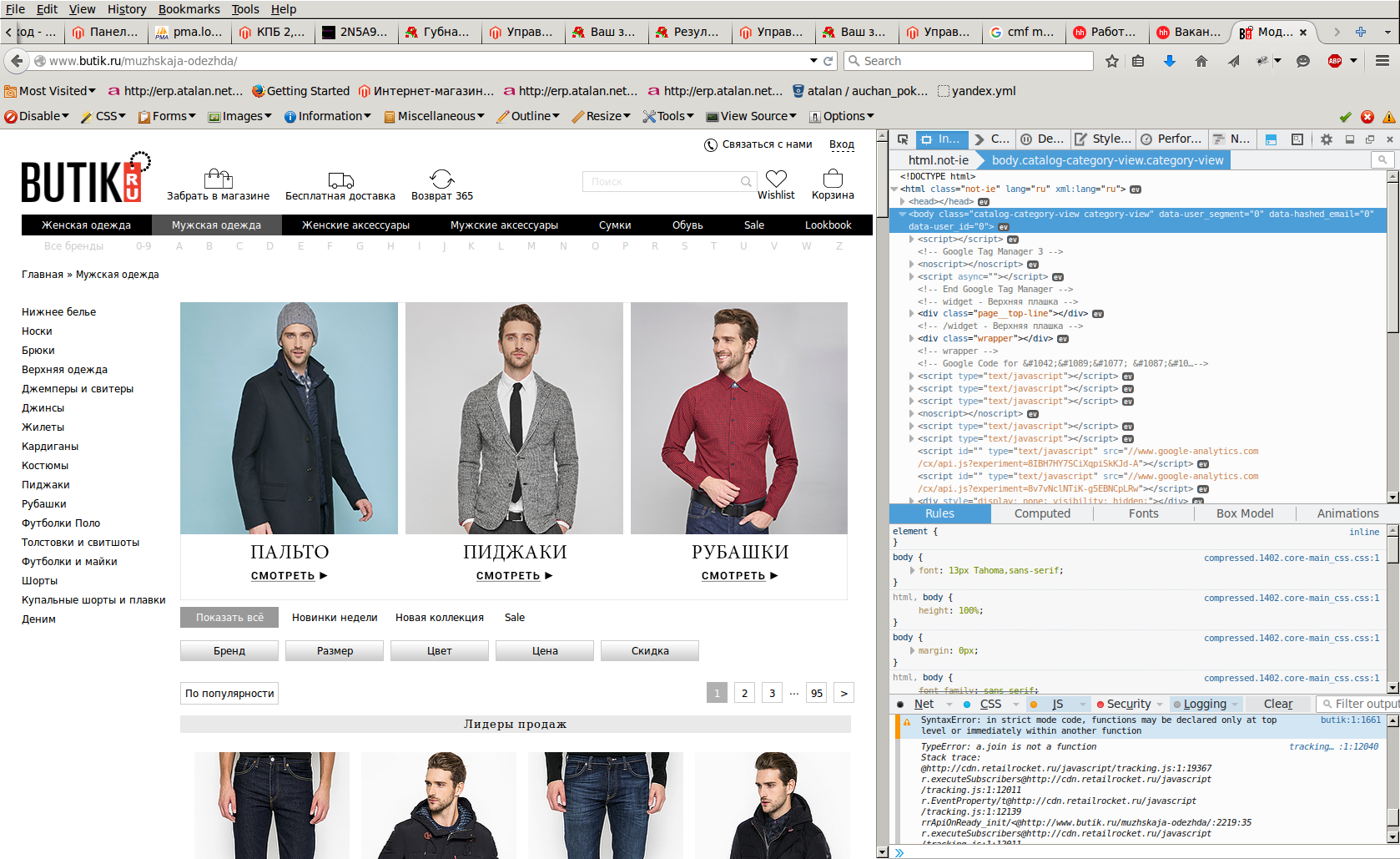Viewport: 1400px width, 859px height.
Task: Open the Wishlist heart icon
Action: (777, 178)
